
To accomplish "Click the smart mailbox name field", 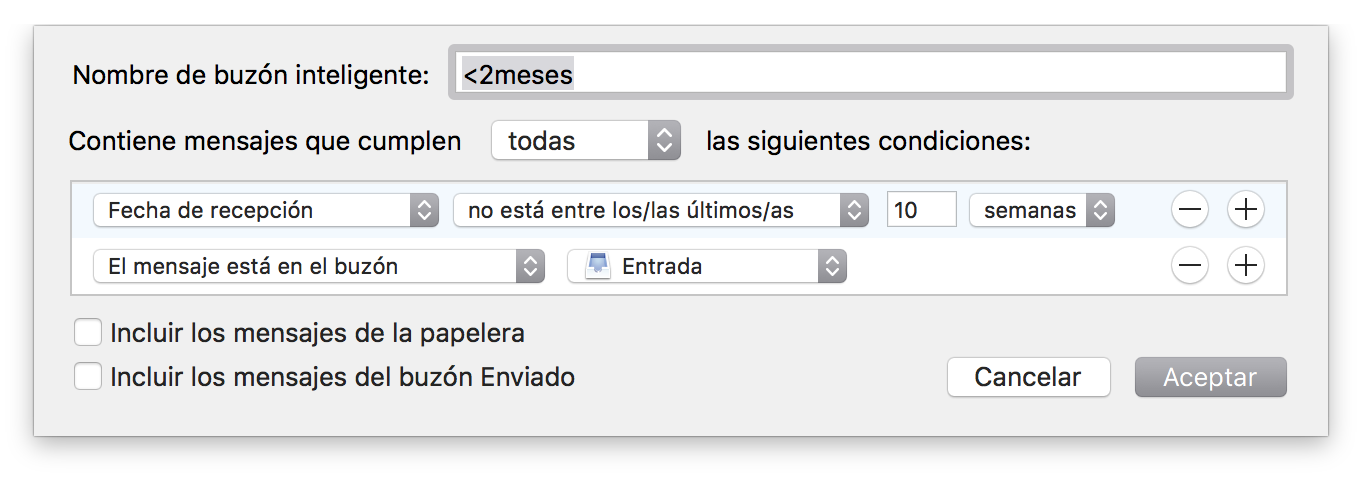I will click(x=870, y=75).
